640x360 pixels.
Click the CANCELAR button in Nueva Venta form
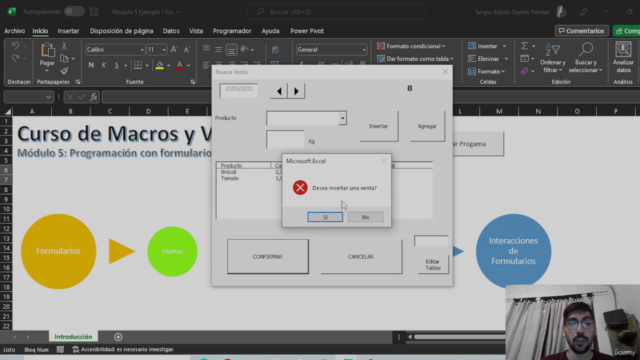361,256
